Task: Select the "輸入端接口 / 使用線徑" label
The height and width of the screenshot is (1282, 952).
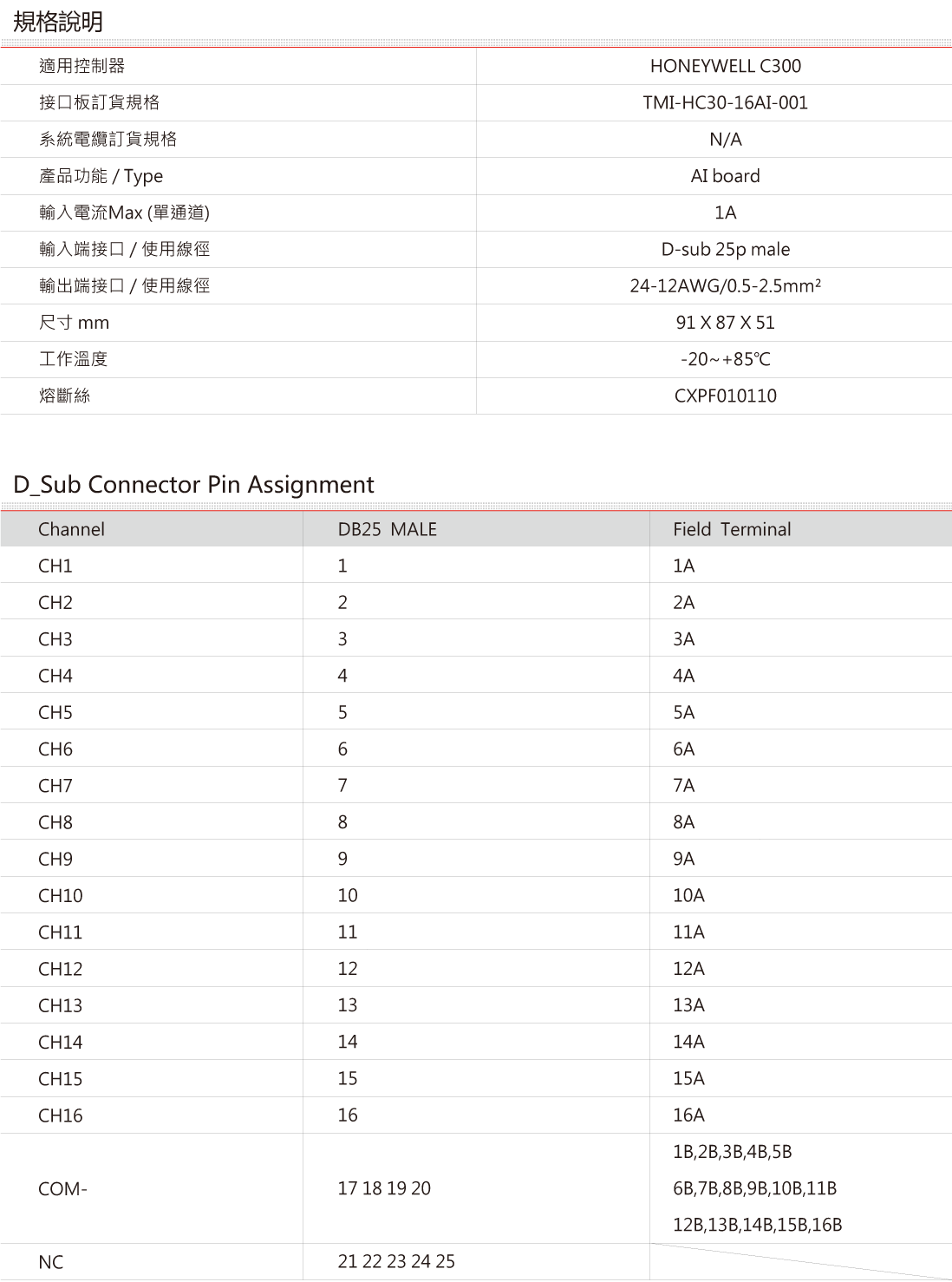Action: (125, 249)
